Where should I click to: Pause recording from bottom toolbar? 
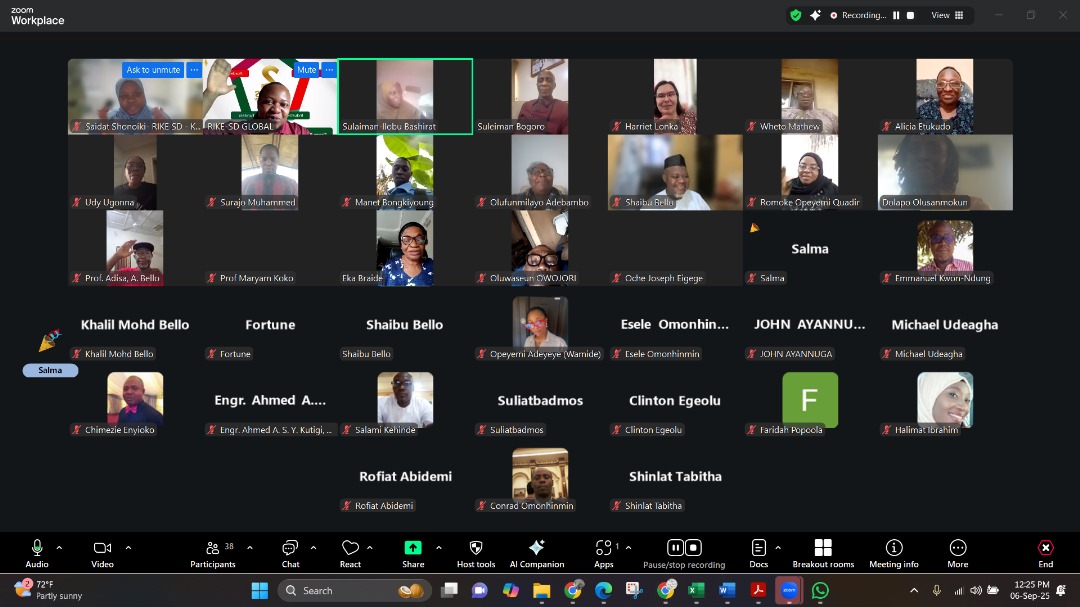[x=675, y=548]
